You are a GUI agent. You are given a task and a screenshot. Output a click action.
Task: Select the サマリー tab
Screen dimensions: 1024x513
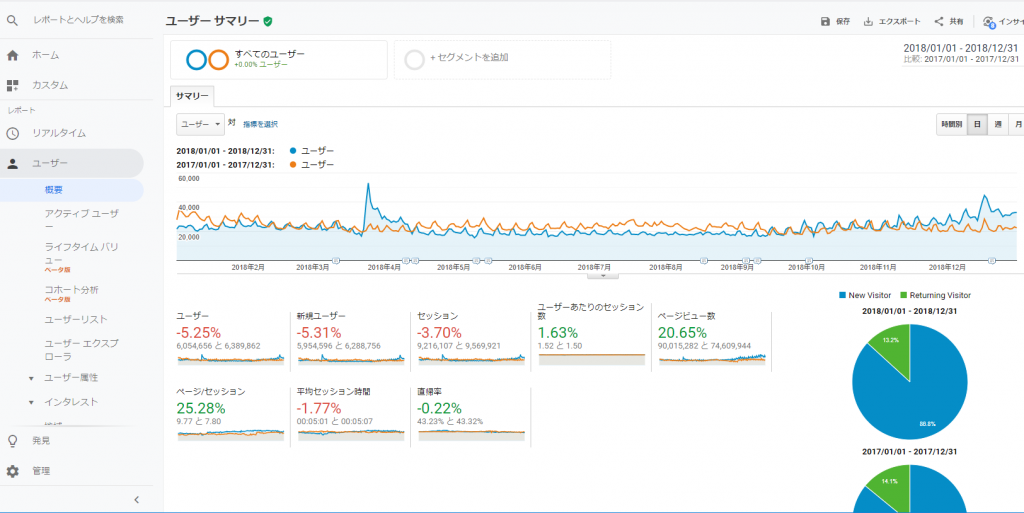point(192,96)
